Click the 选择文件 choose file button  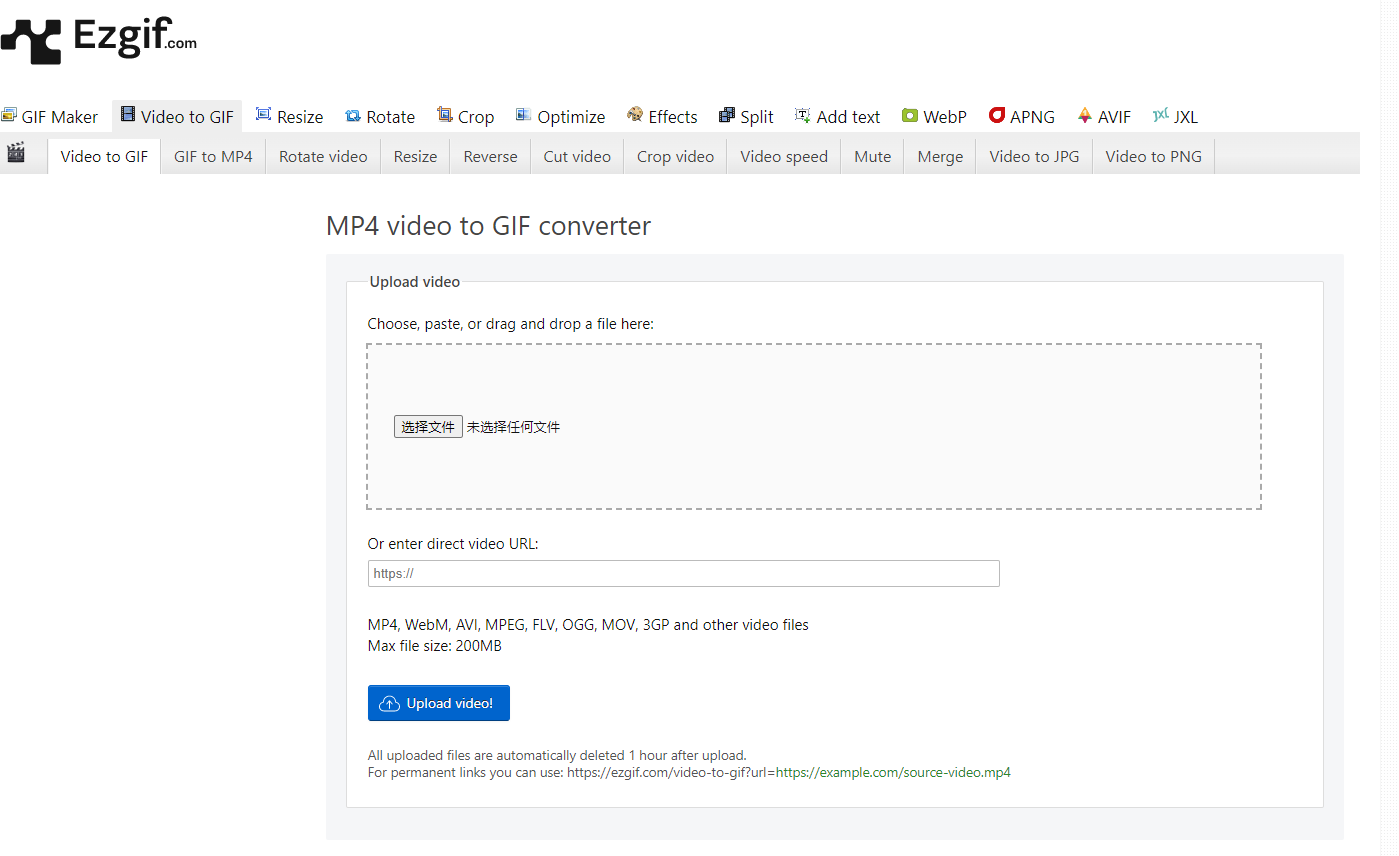(428, 427)
